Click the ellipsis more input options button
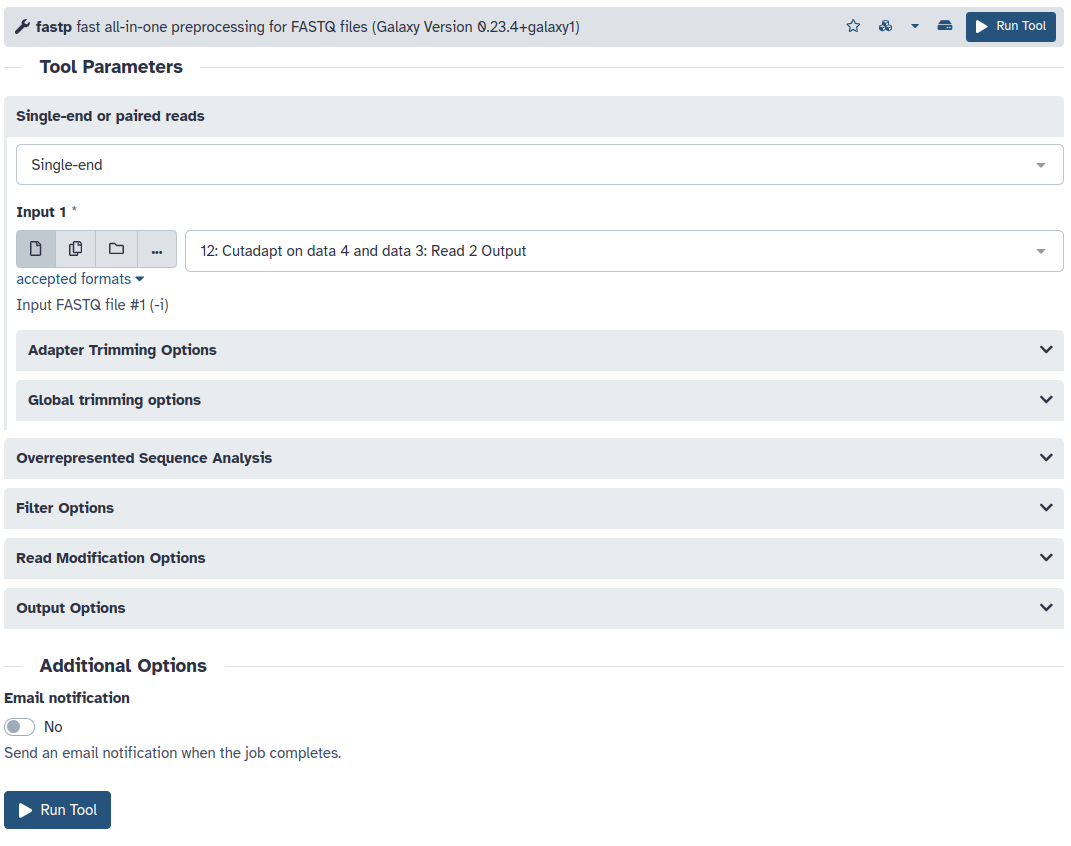Screen dimensions: 1071x846 click(x=157, y=249)
